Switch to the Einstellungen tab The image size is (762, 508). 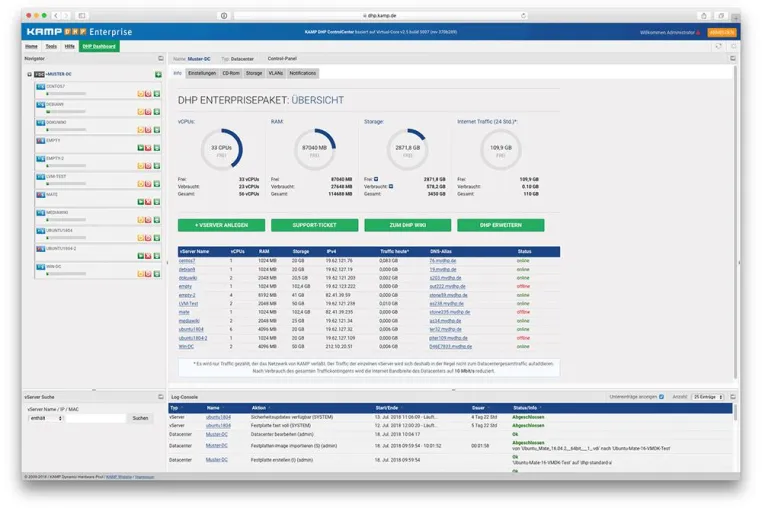point(202,73)
